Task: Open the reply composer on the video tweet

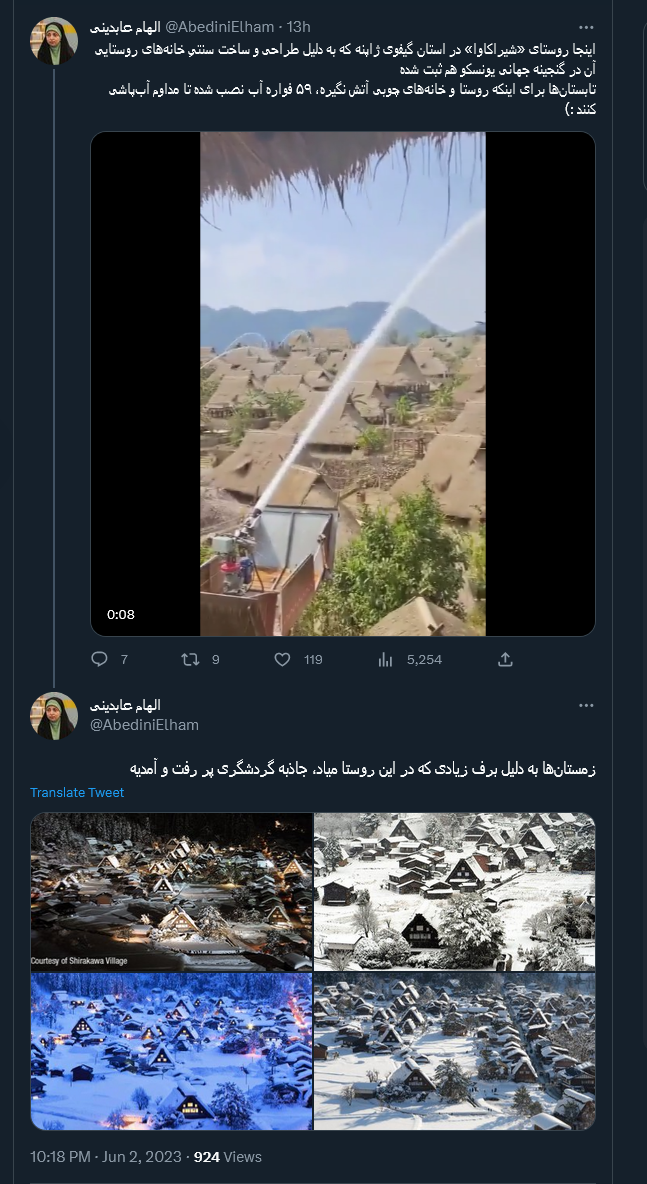Action: click(x=98, y=659)
